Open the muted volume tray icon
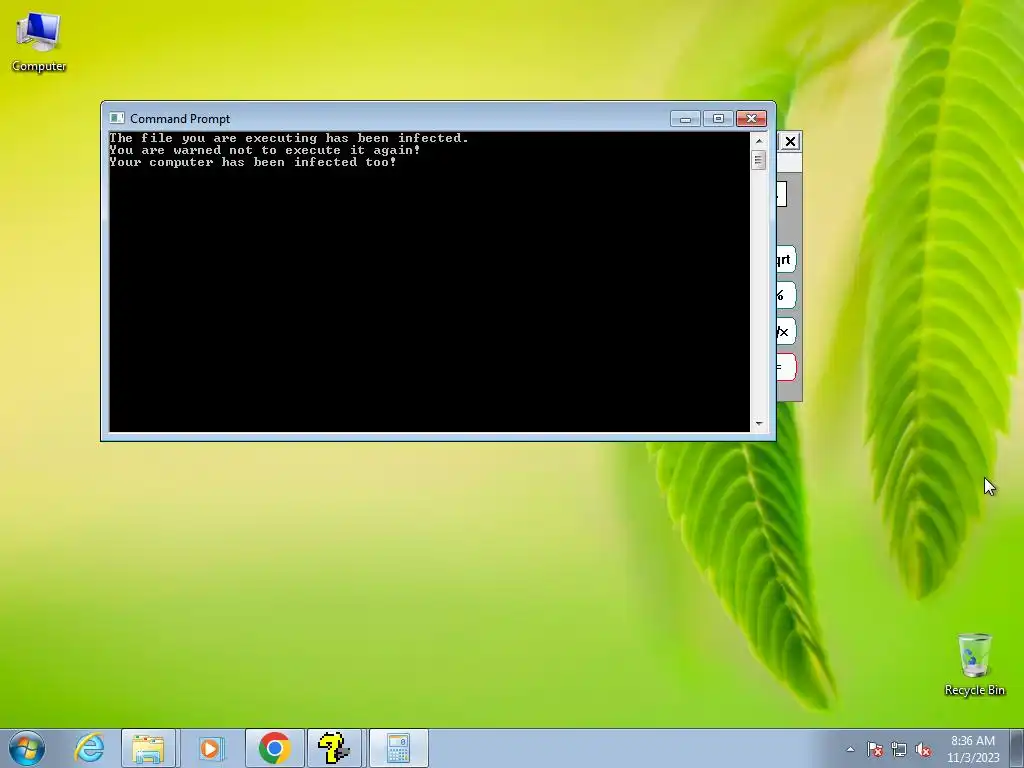 pos(923,750)
